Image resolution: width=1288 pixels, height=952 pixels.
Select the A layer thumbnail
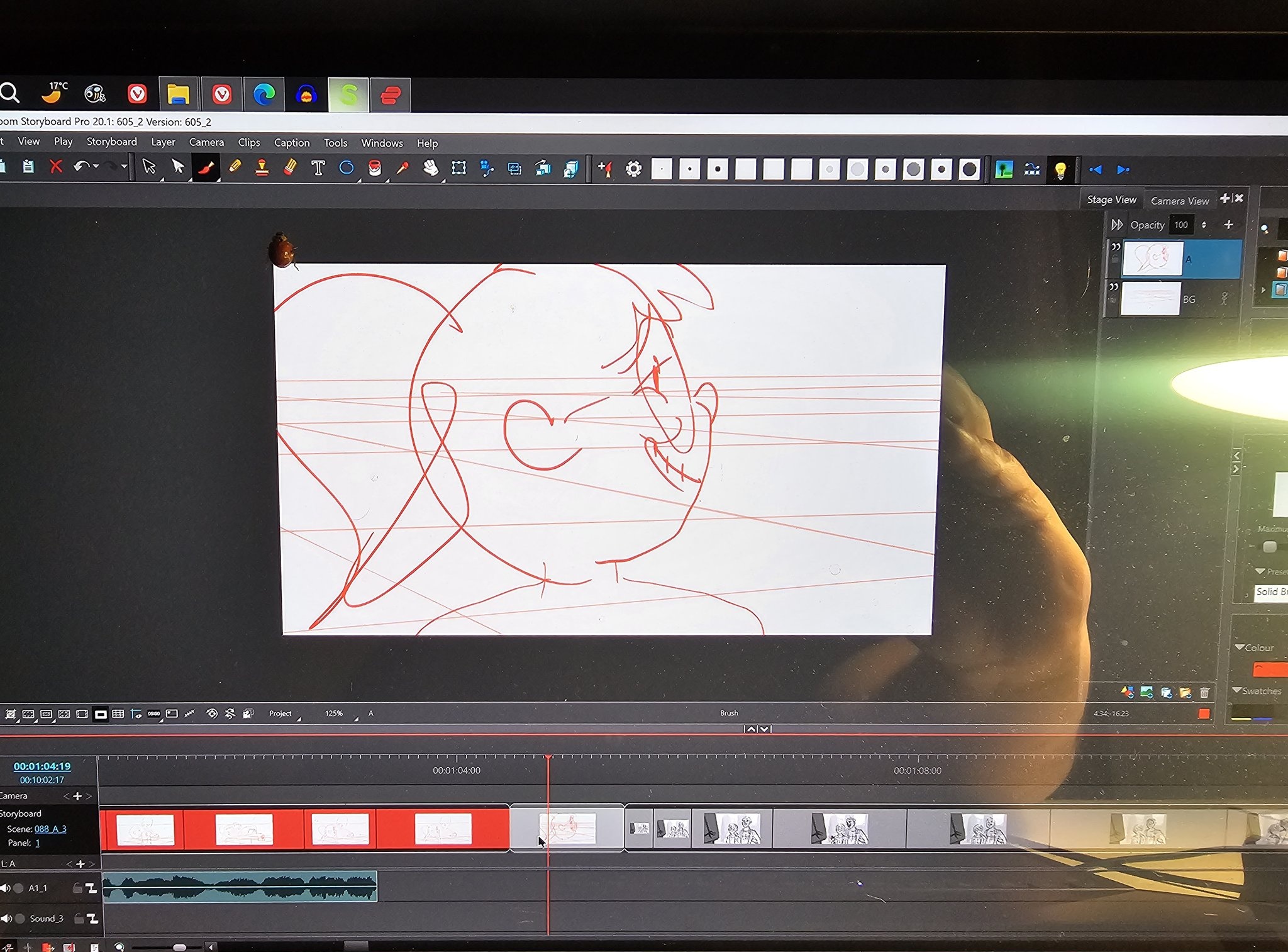[1152, 258]
